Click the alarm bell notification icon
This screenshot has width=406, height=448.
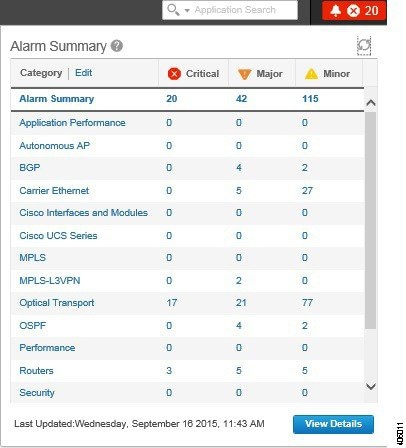335,11
